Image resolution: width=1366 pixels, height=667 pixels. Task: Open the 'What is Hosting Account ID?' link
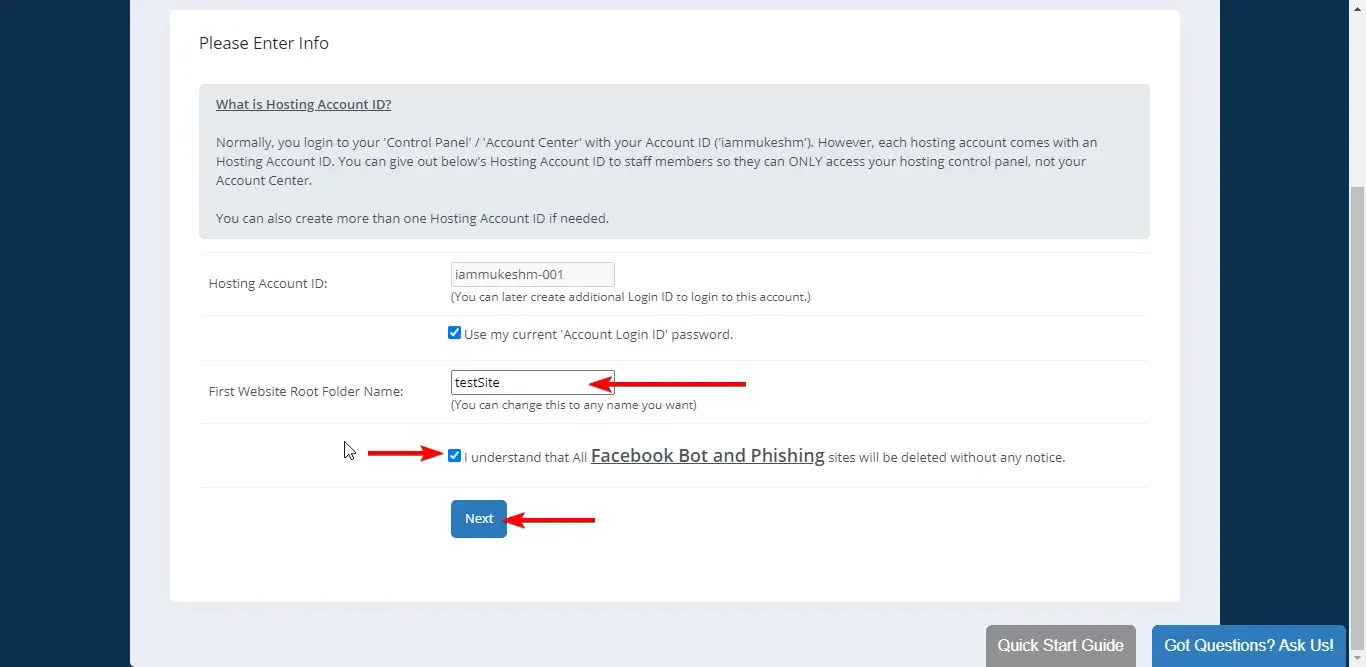click(303, 104)
